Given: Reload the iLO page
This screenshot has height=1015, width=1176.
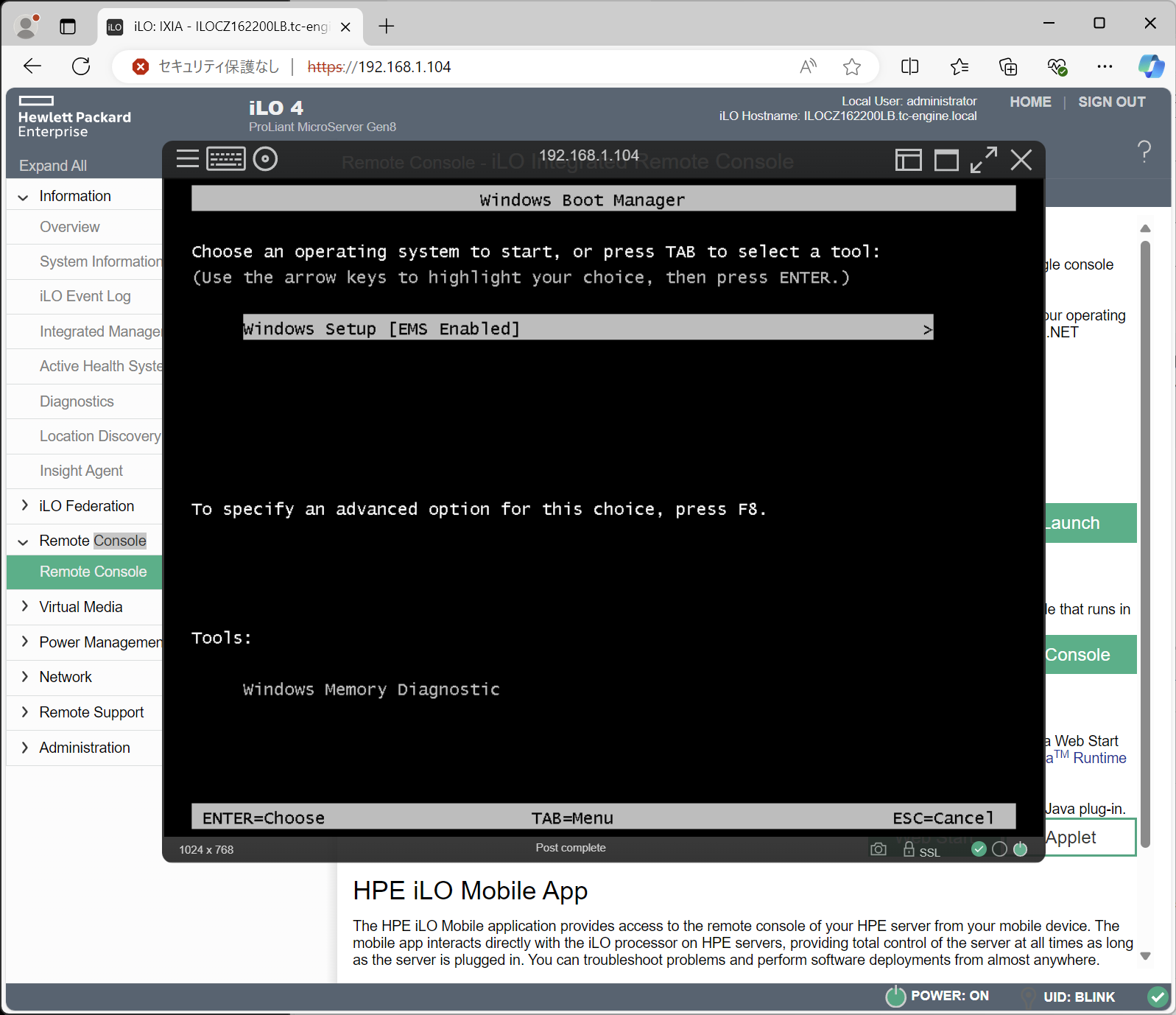Looking at the screenshot, I should point(81,66).
